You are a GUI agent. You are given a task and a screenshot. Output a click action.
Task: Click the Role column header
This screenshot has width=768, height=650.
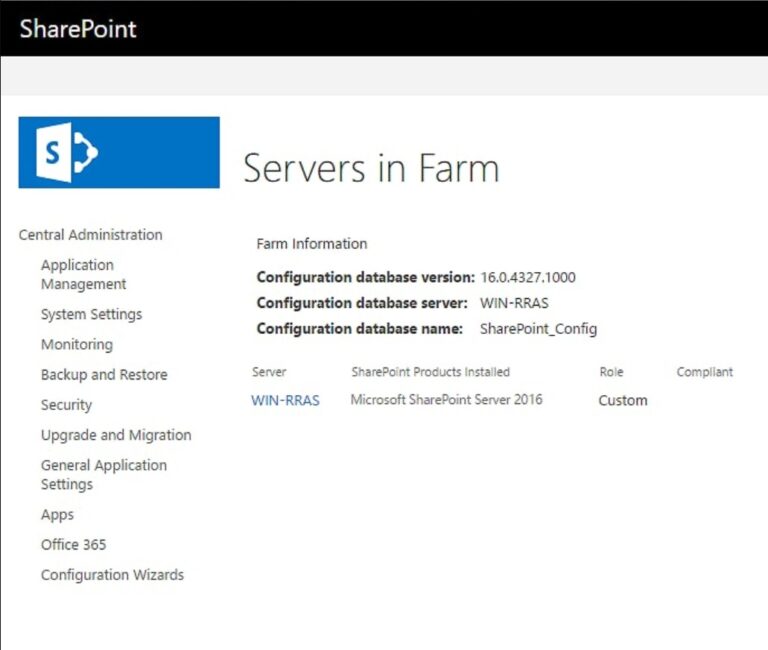[611, 372]
